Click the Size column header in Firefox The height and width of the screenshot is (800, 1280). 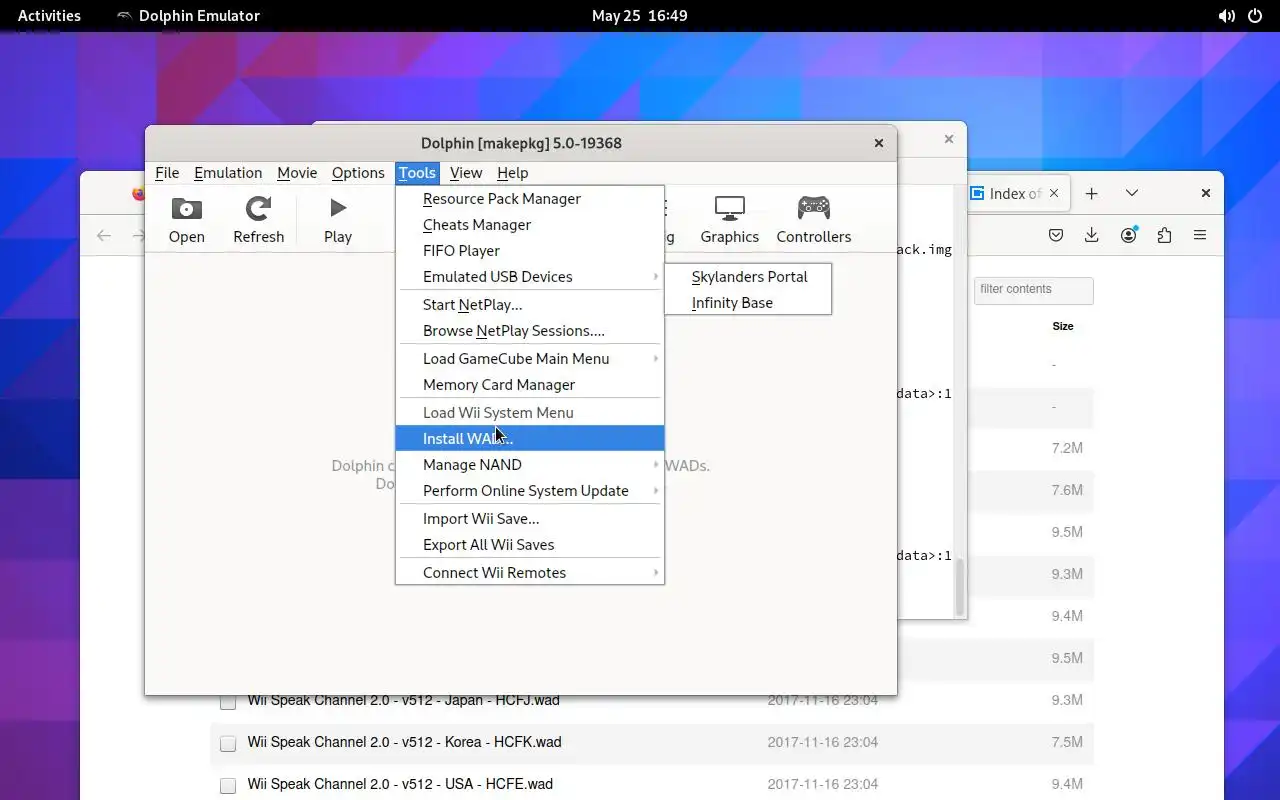point(1062,326)
